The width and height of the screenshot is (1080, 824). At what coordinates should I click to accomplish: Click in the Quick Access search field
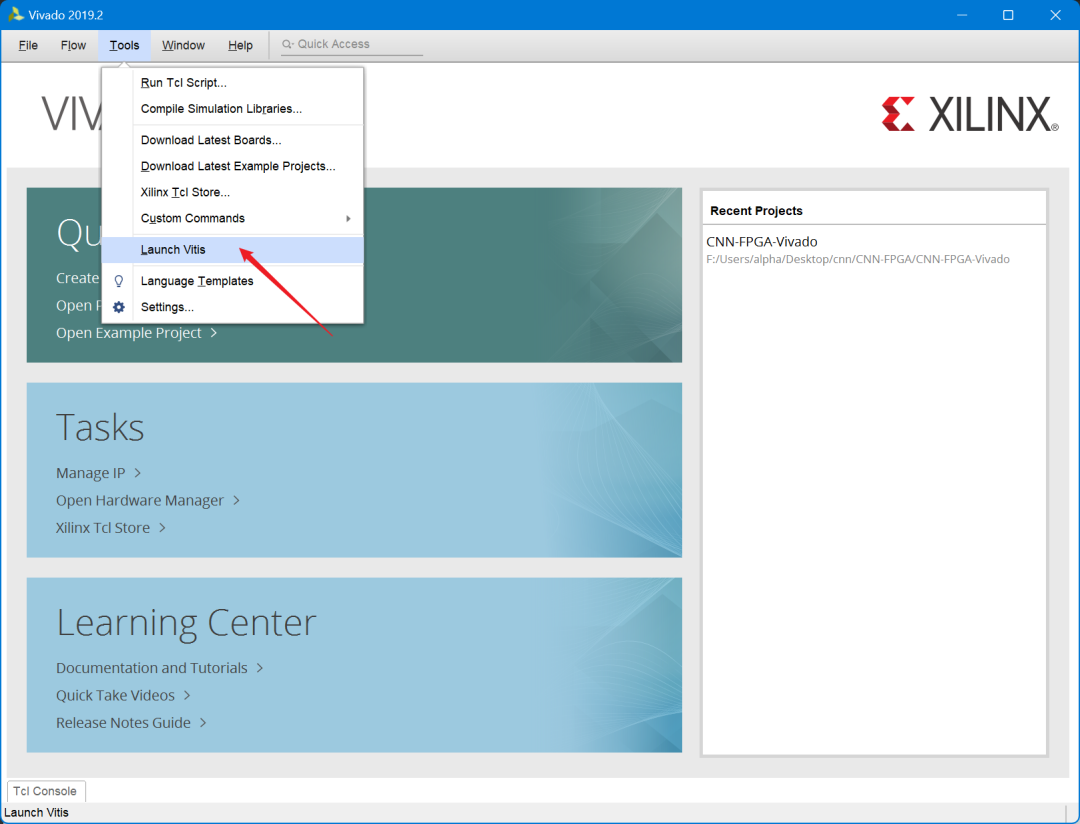[x=352, y=44]
